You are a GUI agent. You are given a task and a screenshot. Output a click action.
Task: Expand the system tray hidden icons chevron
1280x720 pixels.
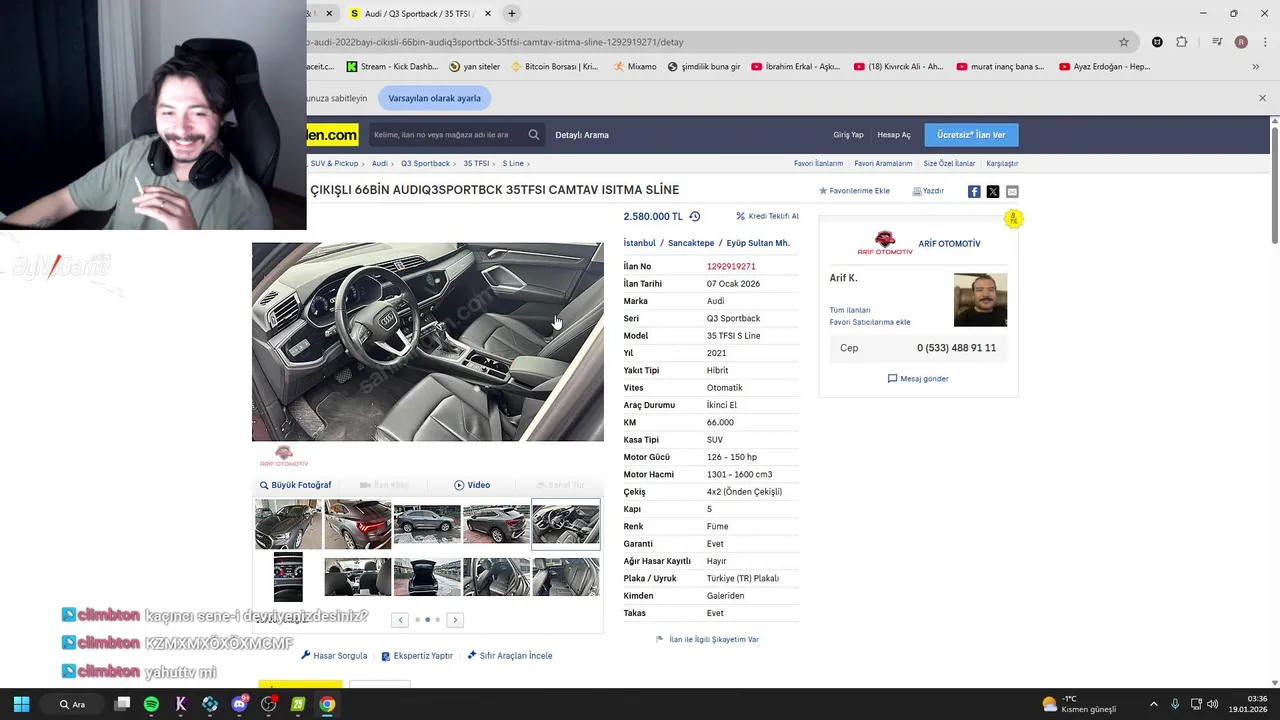coord(1153,704)
